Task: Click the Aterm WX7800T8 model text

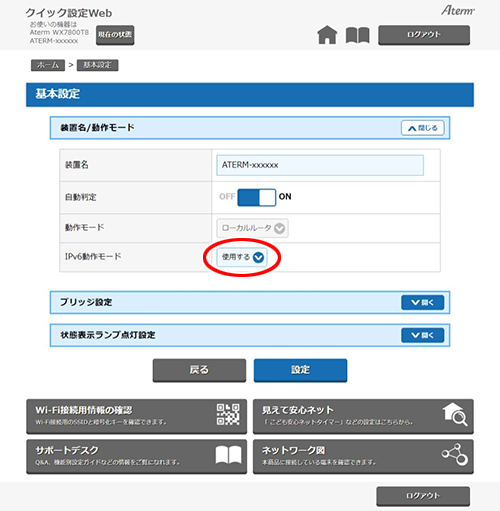Action: [x=59, y=32]
